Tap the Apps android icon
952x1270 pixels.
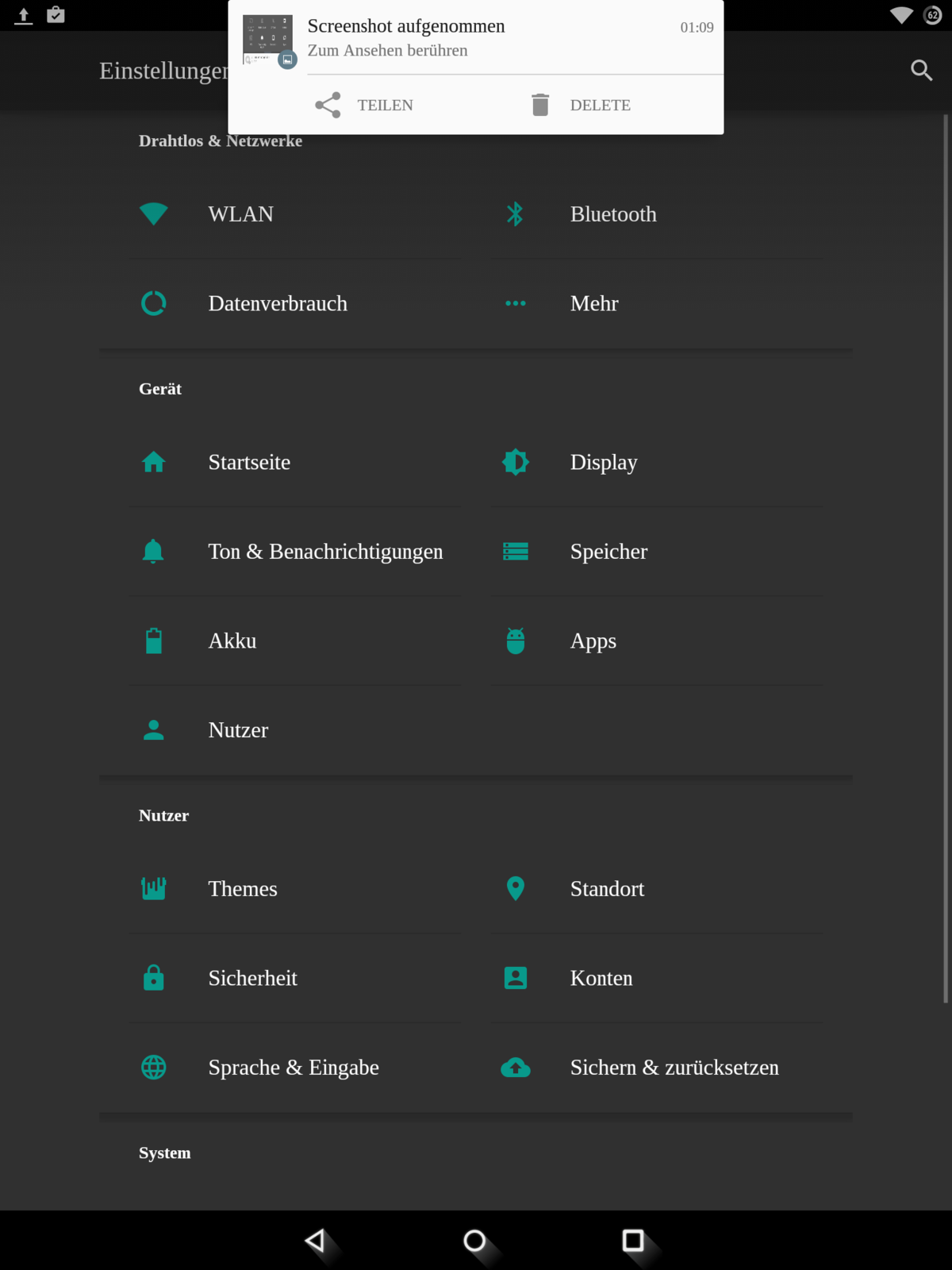pos(515,641)
